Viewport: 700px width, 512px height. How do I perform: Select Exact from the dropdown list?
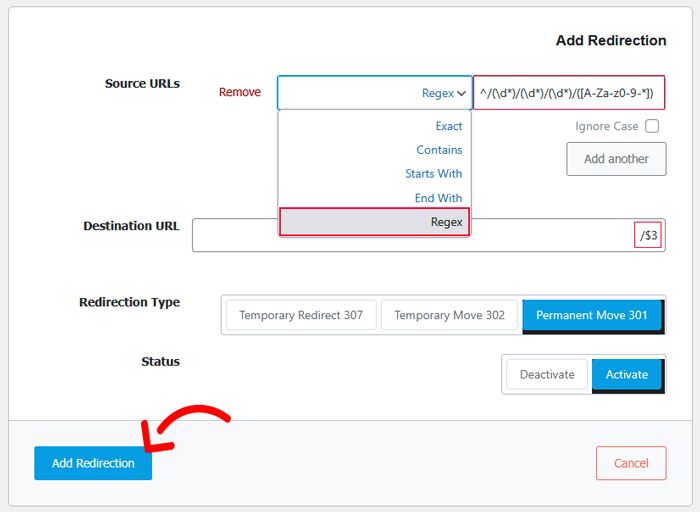[448, 126]
